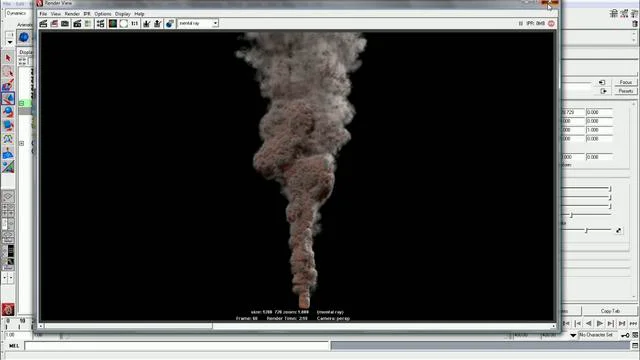Click the Refresh IPR Image icon
This screenshot has width=640, height=360.
pos(88,24)
